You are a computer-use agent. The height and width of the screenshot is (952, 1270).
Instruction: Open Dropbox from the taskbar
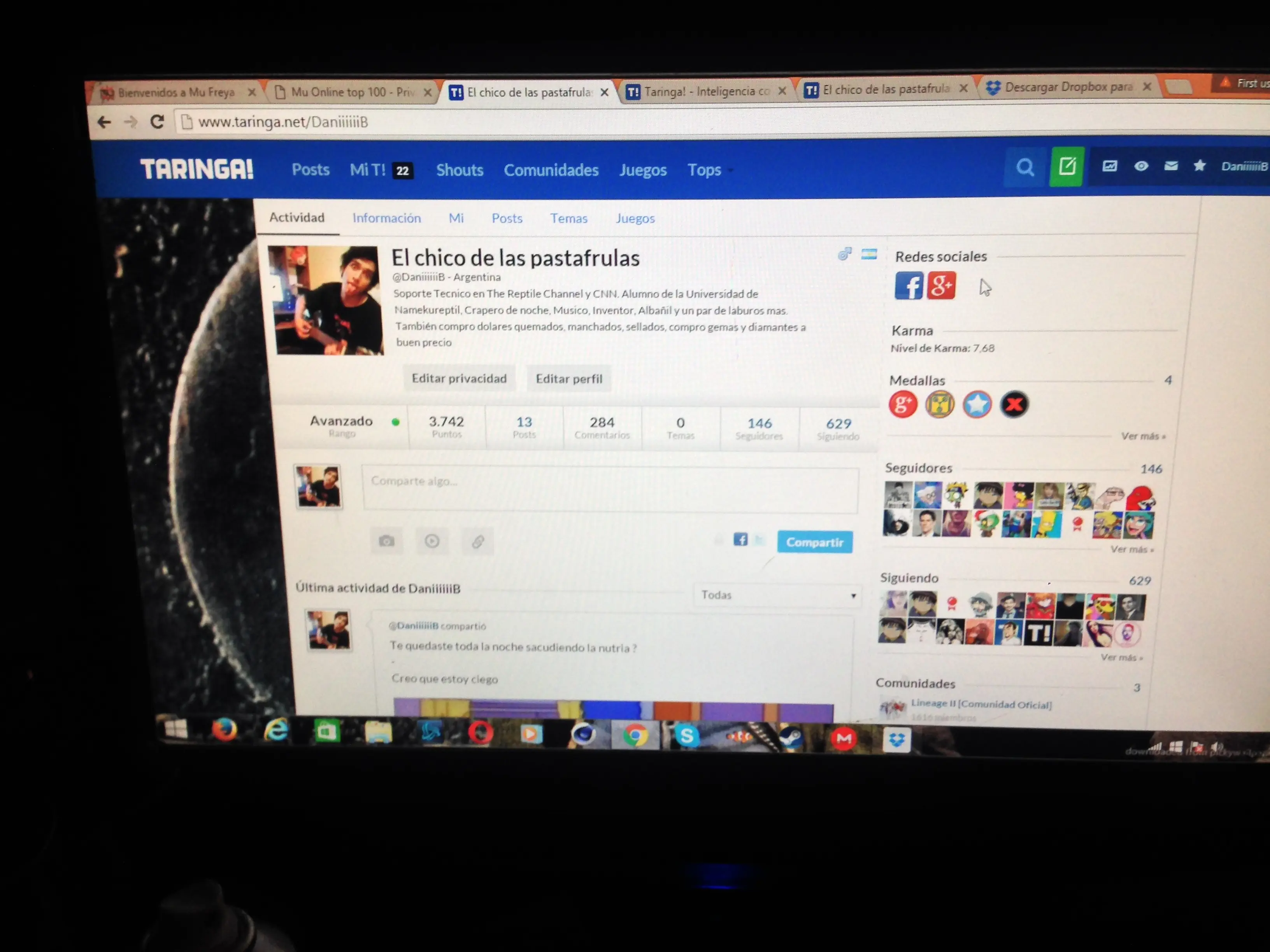(896, 739)
